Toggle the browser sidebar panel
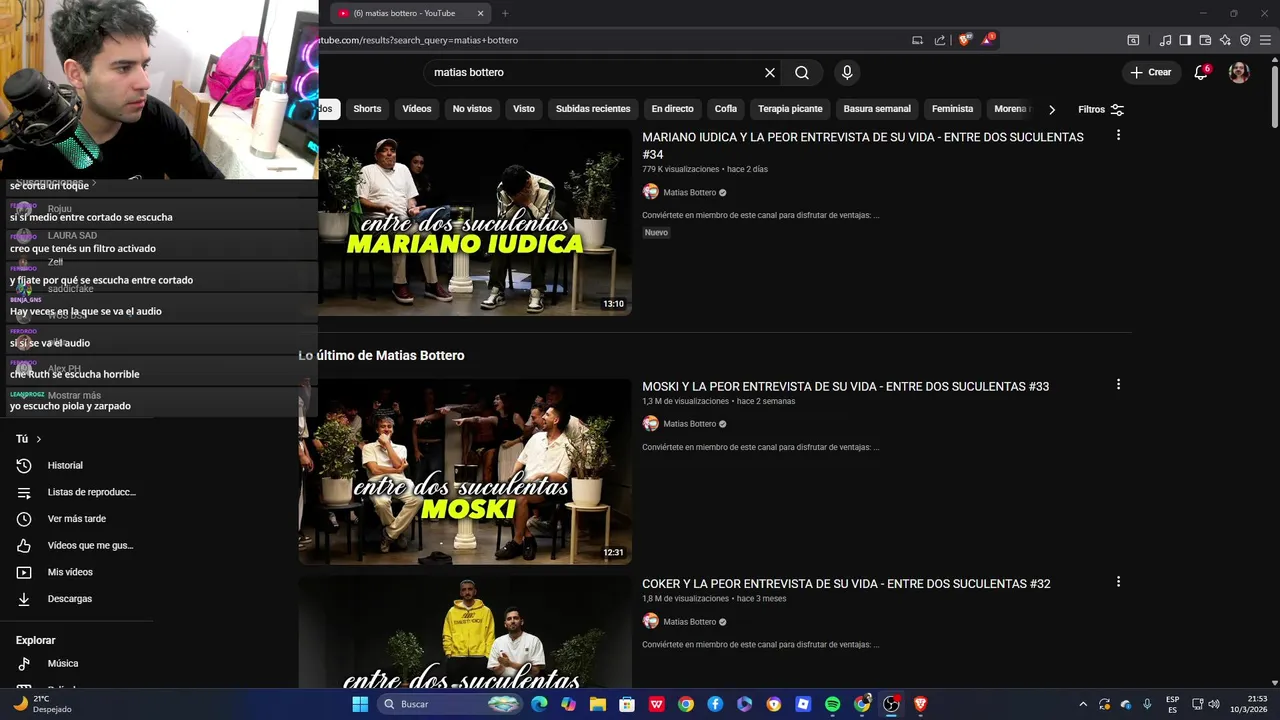This screenshot has width=1280, height=720. [x=1185, y=40]
